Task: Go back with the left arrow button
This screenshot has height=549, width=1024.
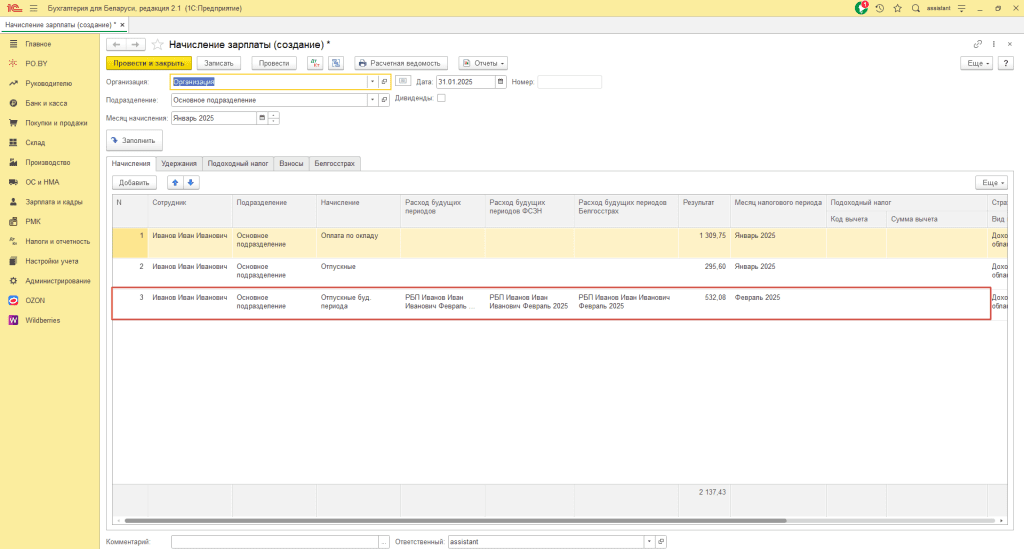Action: pyautogui.click(x=116, y=44)
